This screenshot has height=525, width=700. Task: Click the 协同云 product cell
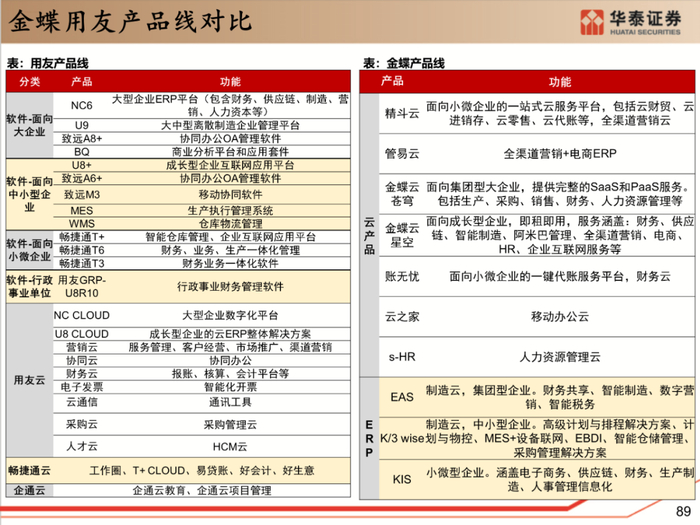[x=82, y=360]
